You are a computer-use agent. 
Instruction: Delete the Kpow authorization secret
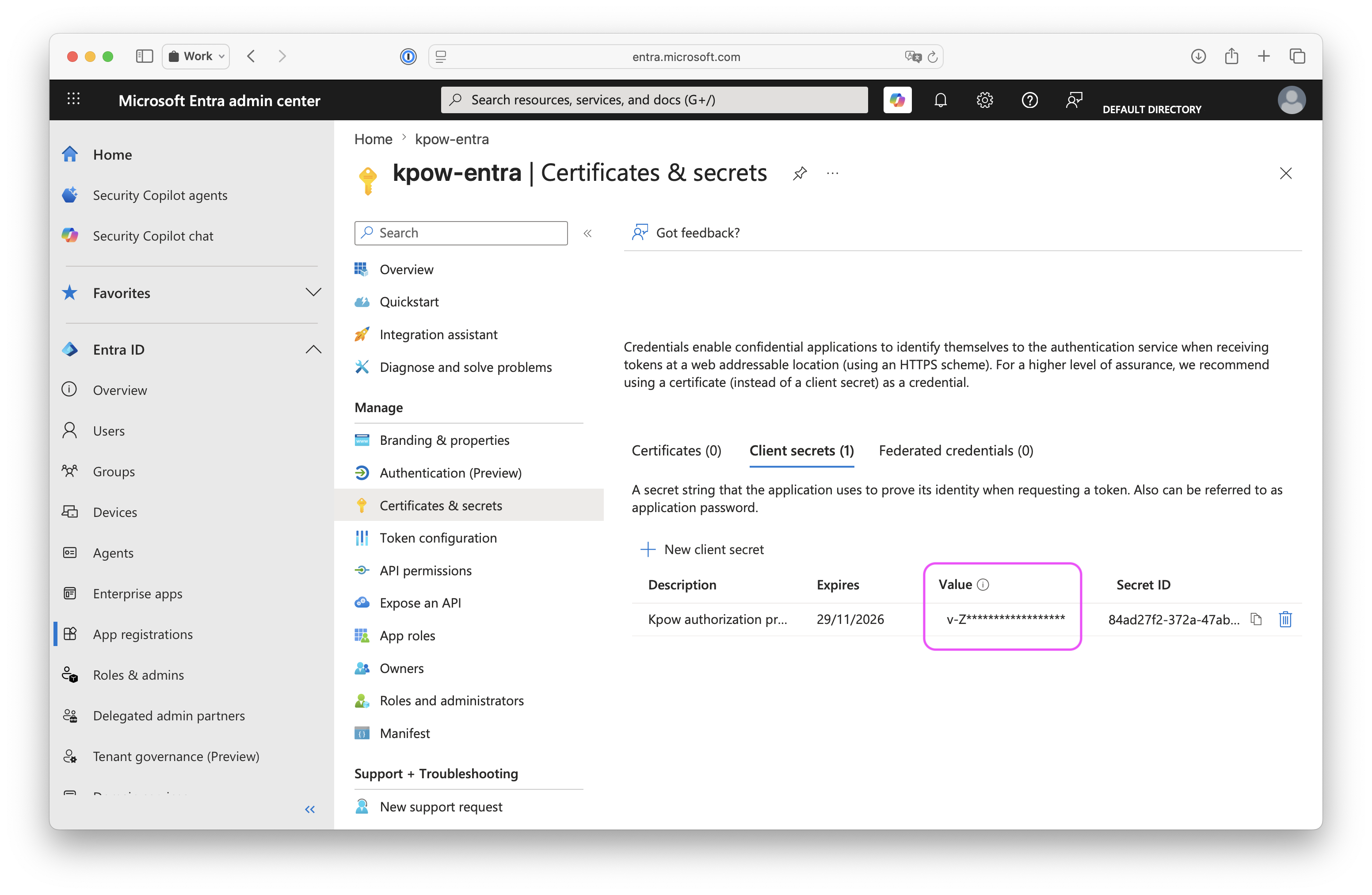tap(1285, 620)
